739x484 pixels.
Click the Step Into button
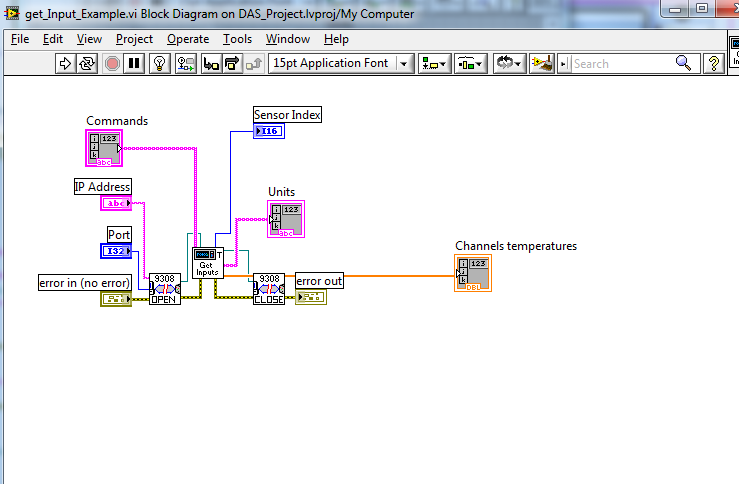coord(211,63)
